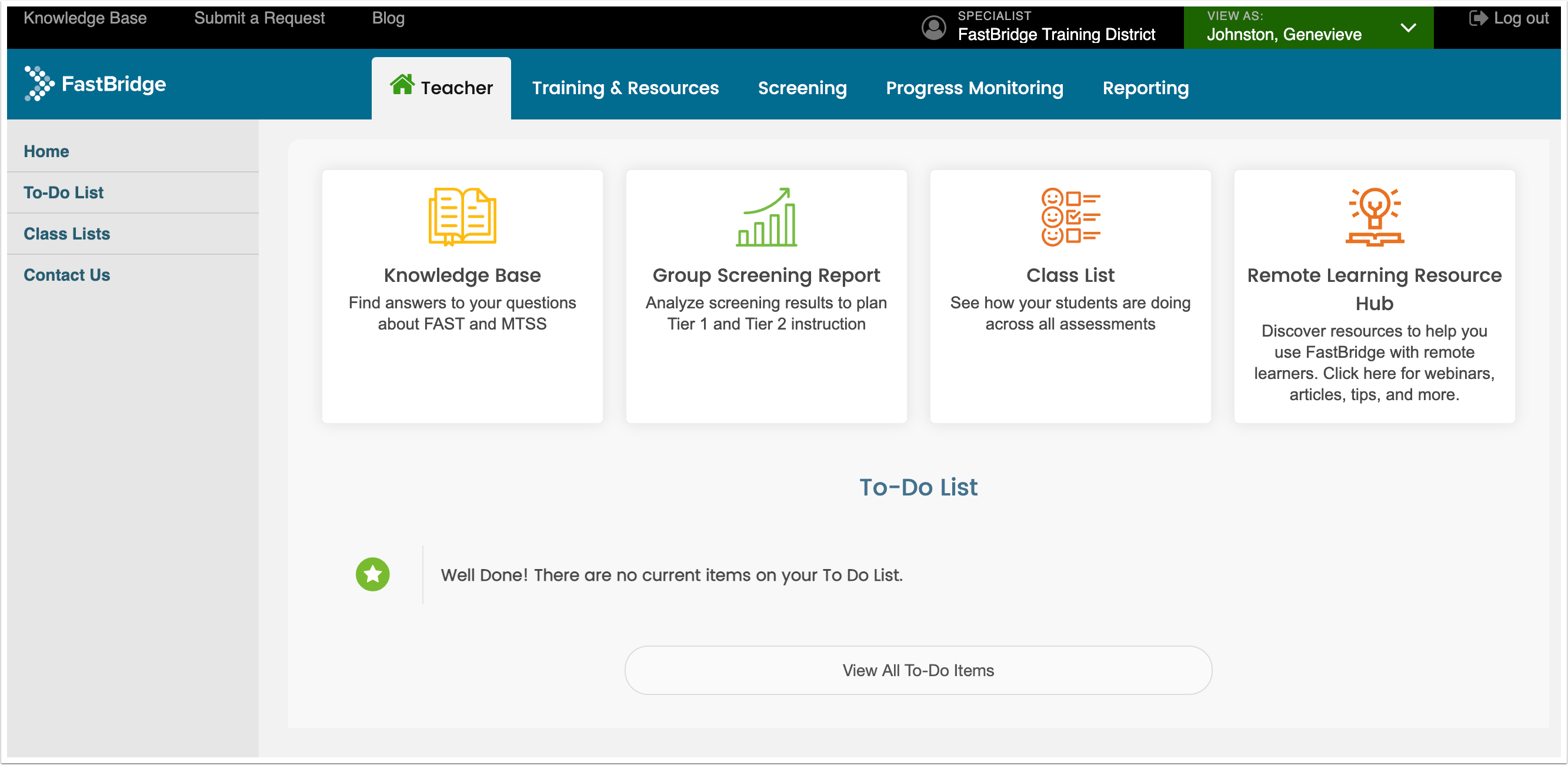Select To-Do List in the sidebar
Image resolution: width=1568 pixels, height=765 pixels.
(x=64, y=192)
